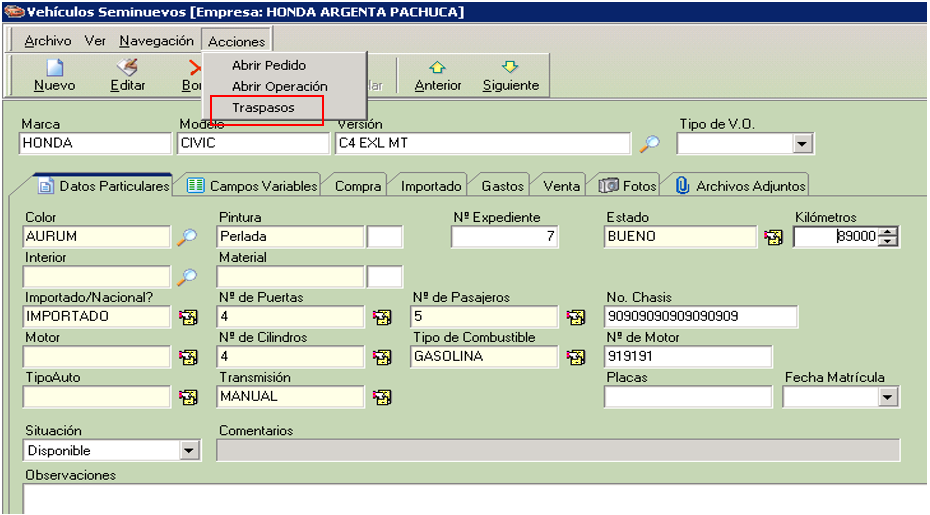This screenshot has height=515, width=930.
Task: Open lookup icon beside Nº de Puertas
Action: (x=382, y=317)
